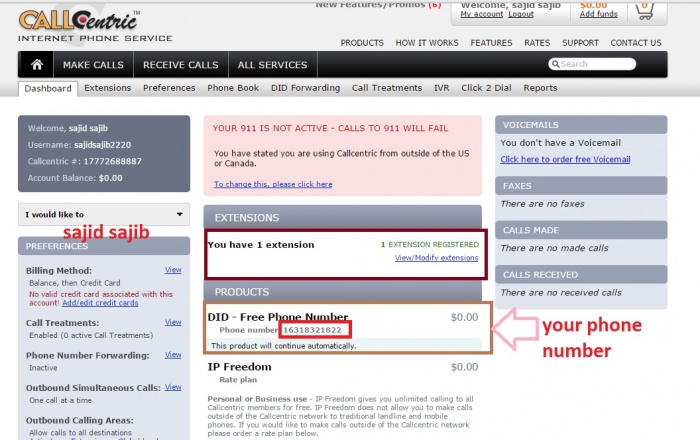Screen dimensions: 700x440
Task: Open the MAKE CALLS menu
Action: [93, 65]
